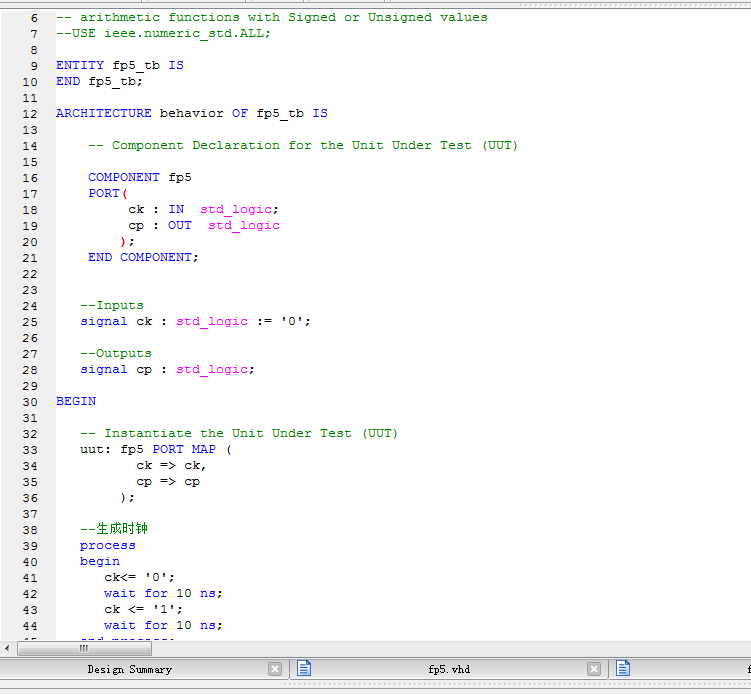Click the horizontal scrollbar left arrow
751x694 pixels.
click(8, 648)
